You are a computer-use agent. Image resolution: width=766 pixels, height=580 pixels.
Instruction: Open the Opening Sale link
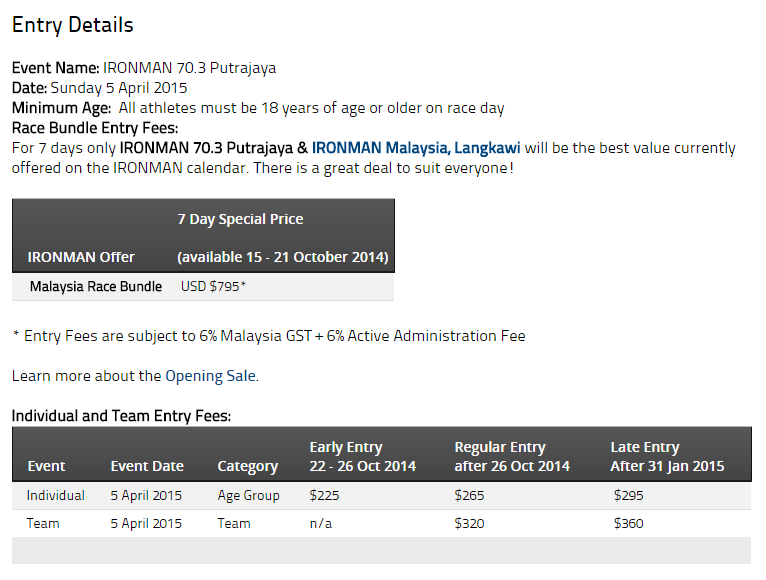[211, 376]
